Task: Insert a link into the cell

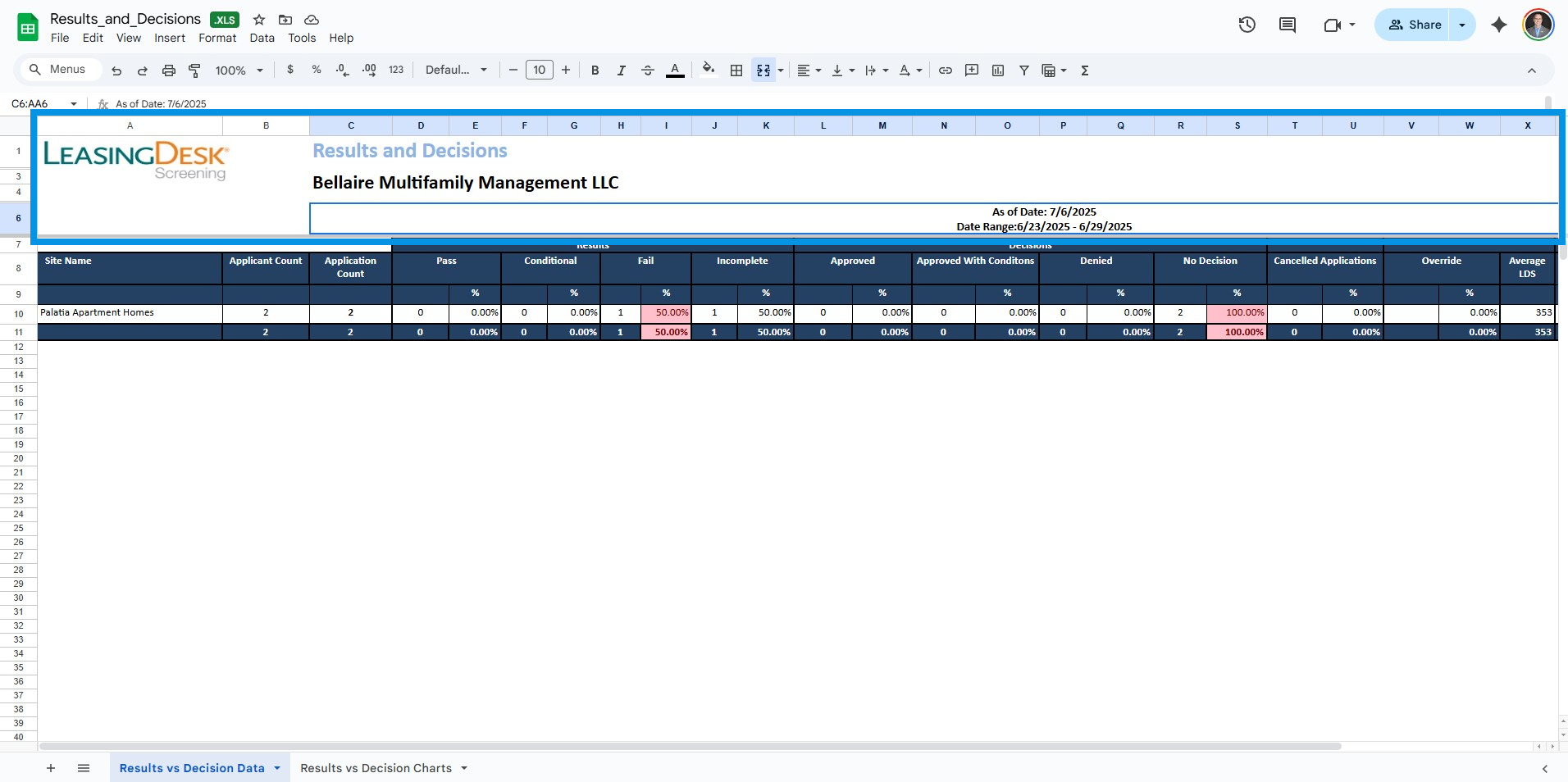Action: 945,70
